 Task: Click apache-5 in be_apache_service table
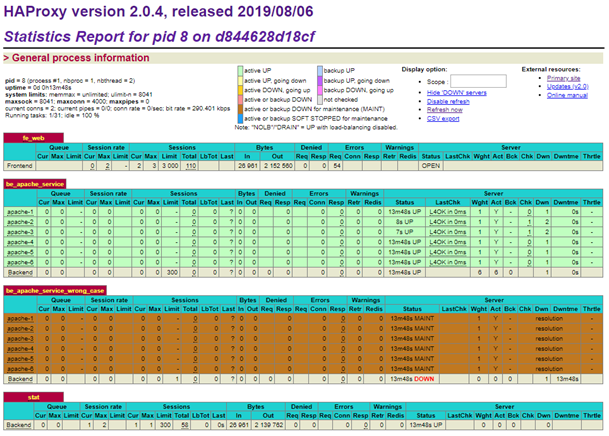coord(20,252)
